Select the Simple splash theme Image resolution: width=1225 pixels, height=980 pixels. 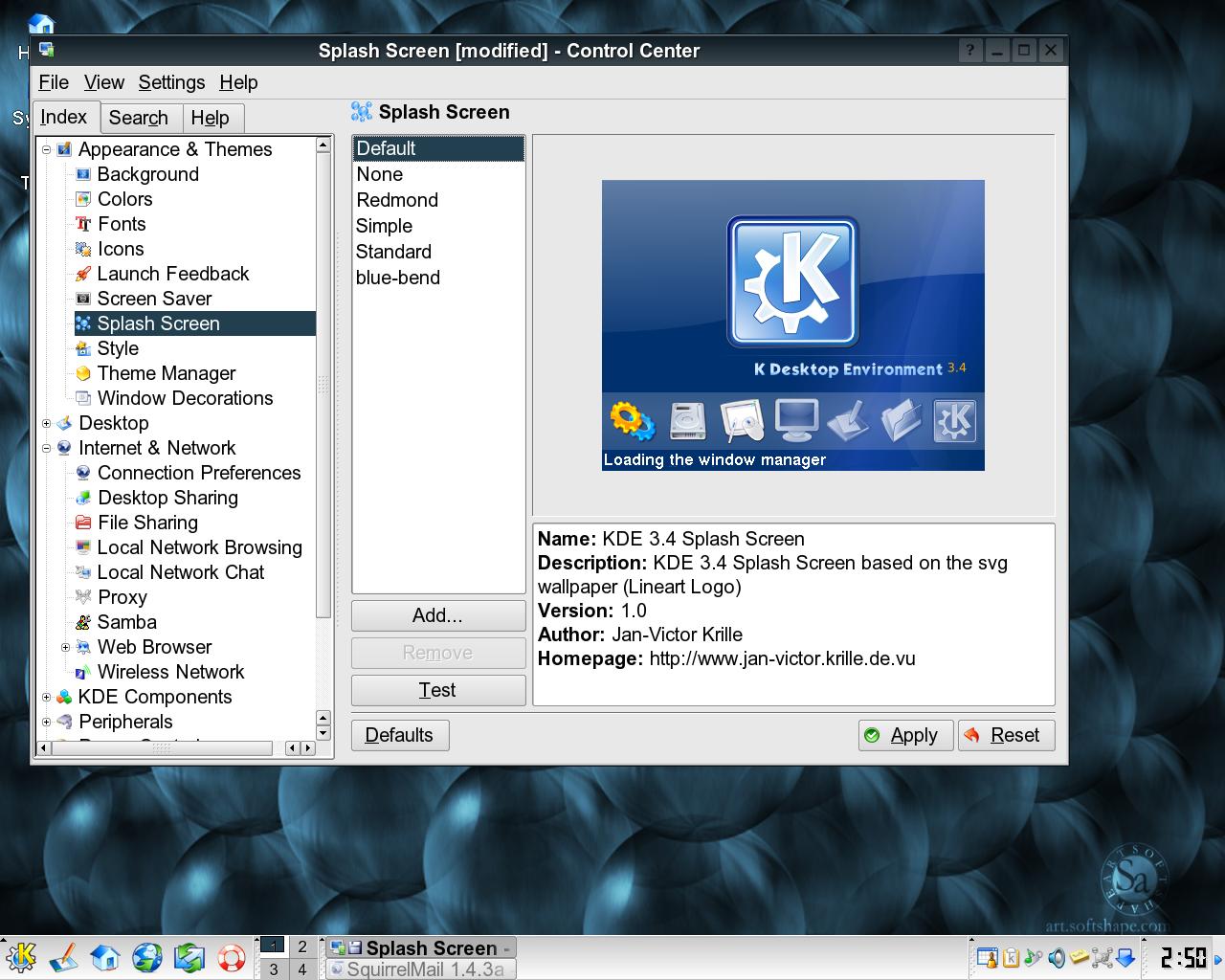tap(438, 226)
